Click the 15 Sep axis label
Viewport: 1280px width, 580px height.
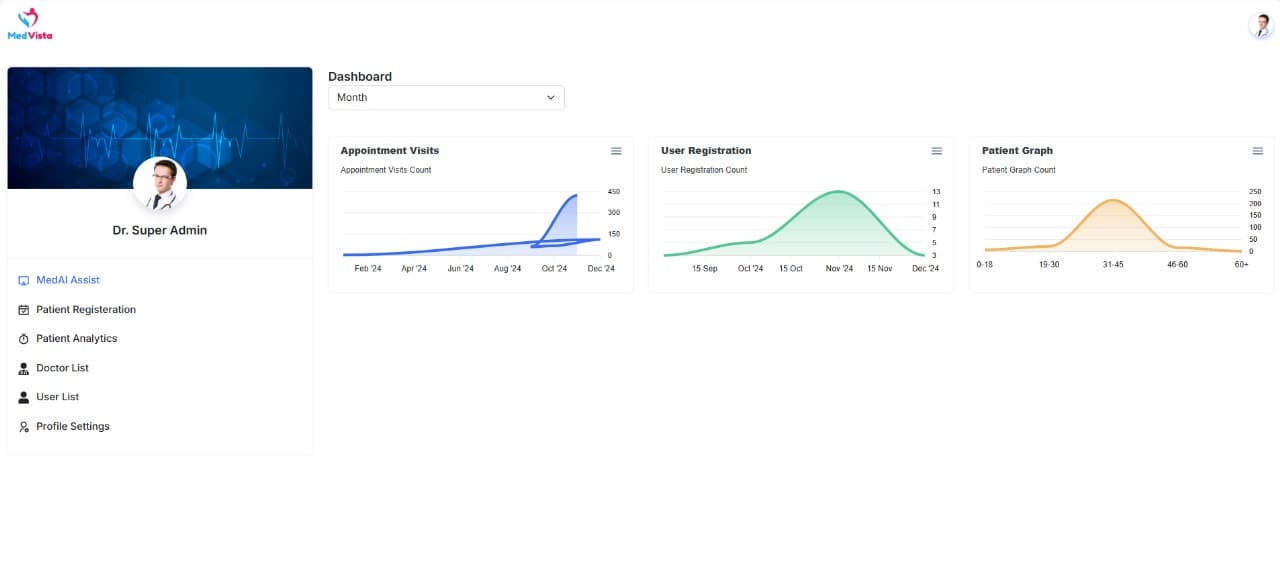705,269
